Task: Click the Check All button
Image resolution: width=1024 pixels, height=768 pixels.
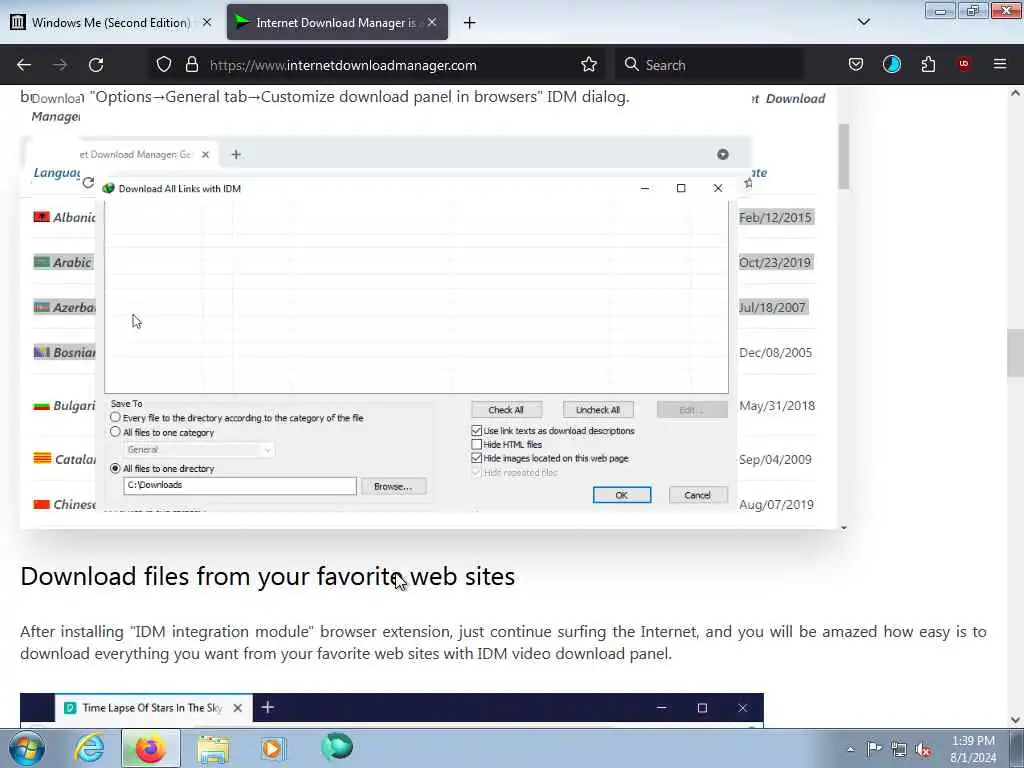Action: (506, 409)
